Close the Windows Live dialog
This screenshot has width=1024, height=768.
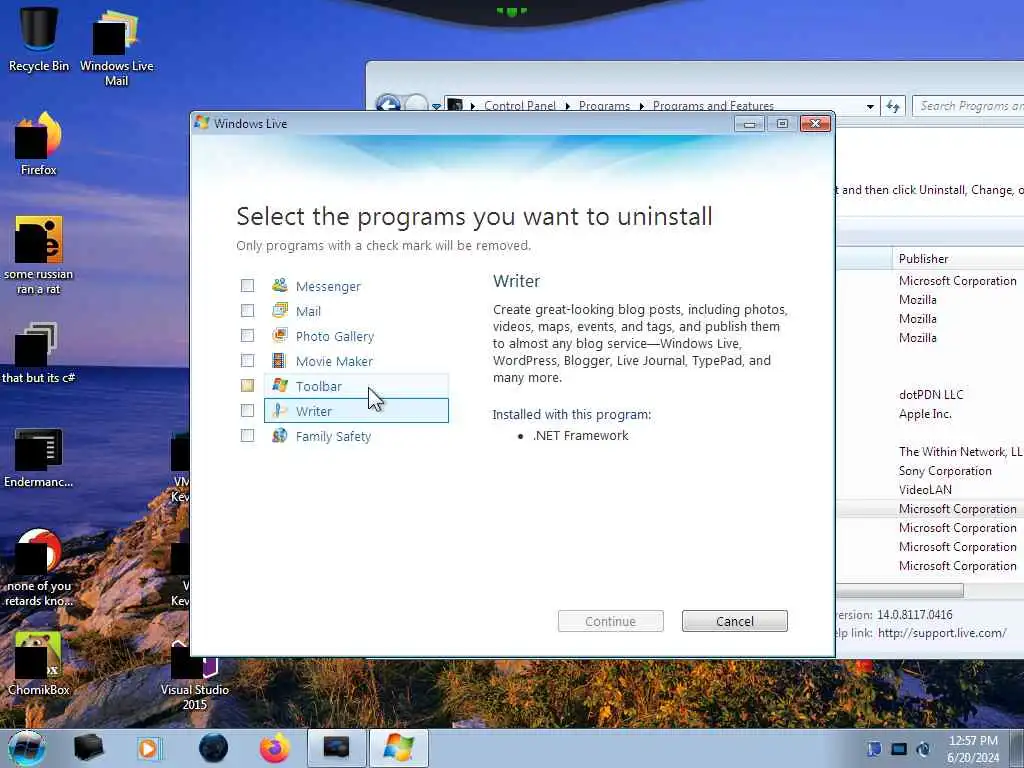coord(815,123)
